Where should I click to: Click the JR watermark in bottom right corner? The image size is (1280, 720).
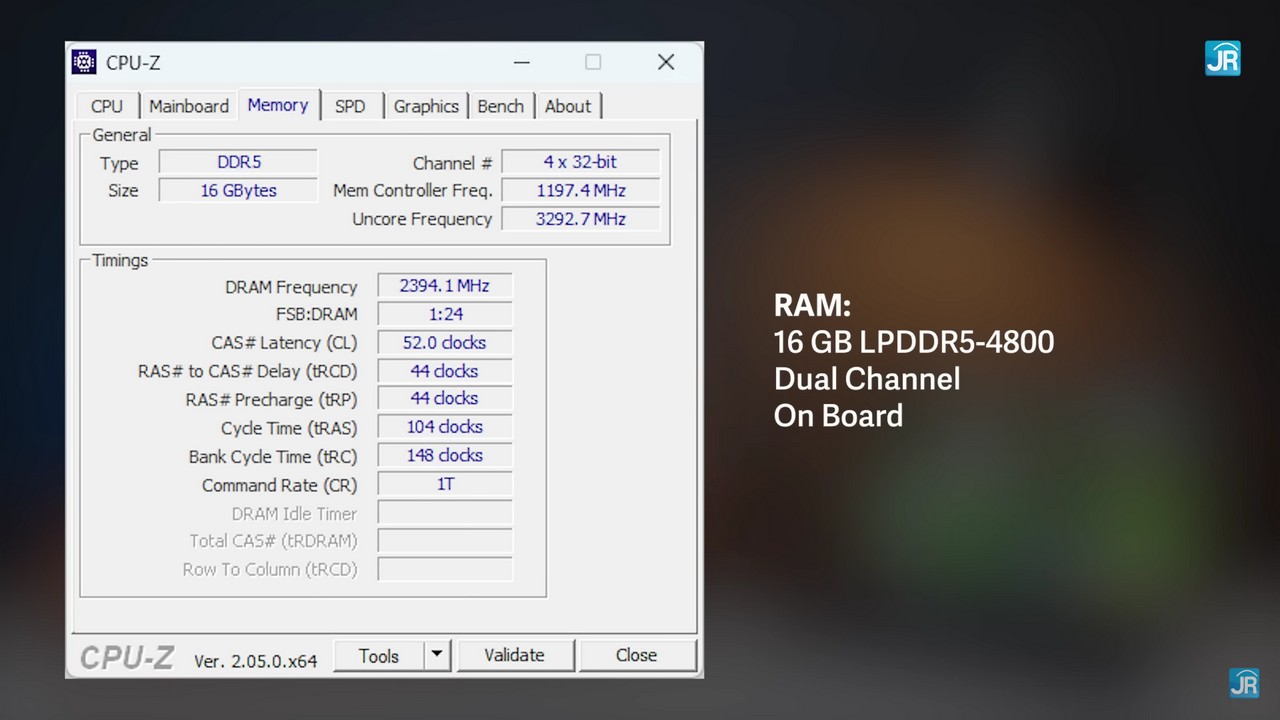[x=1244, y=683]
